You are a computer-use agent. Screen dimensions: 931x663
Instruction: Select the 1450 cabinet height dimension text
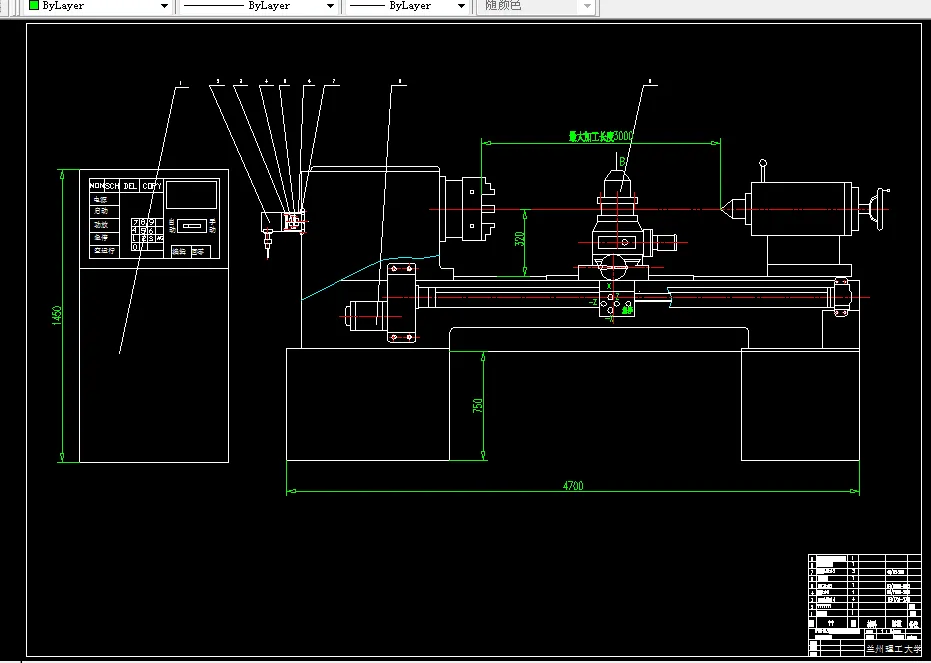(58, 315)
